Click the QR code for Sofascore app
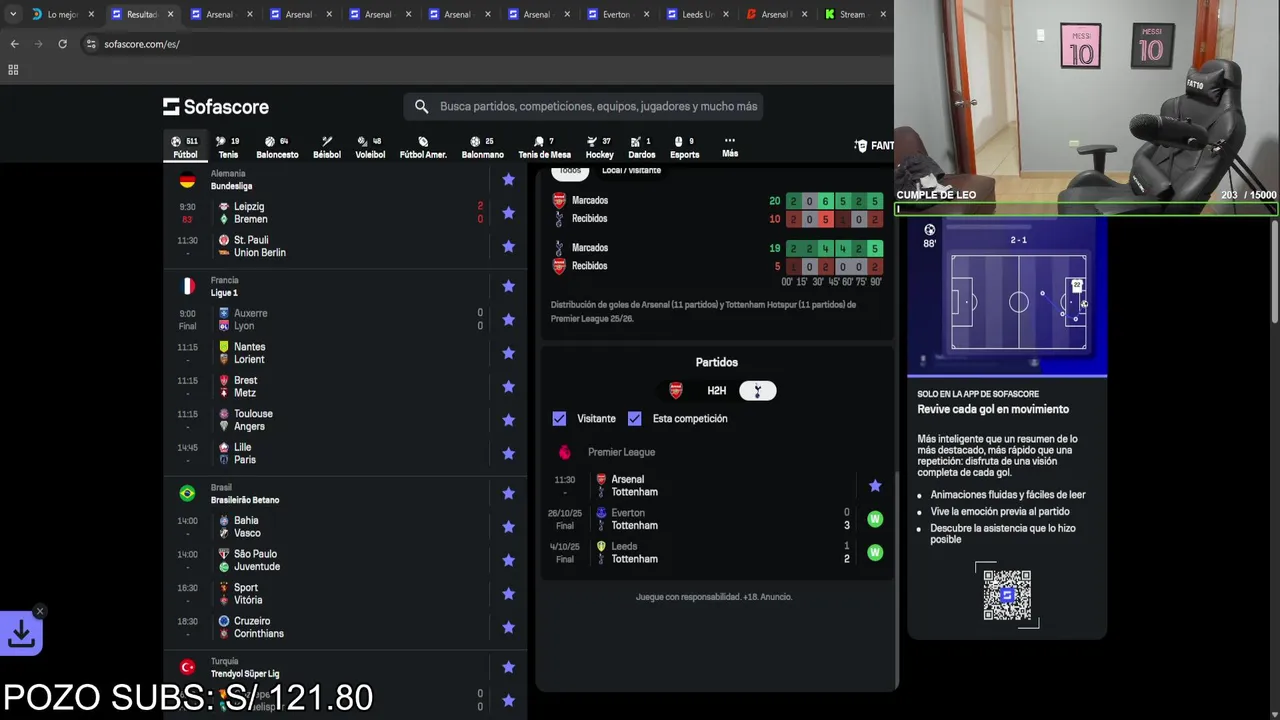The image size is (1280, 720). coord(1007,595)
